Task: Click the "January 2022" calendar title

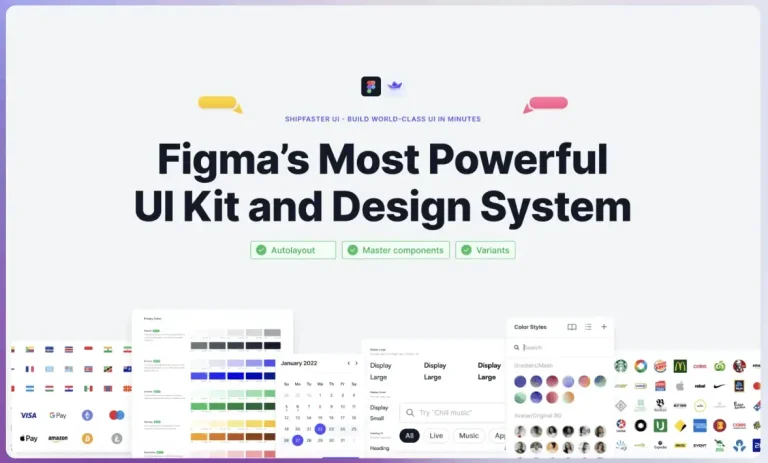Action: [x=299, y=363]
